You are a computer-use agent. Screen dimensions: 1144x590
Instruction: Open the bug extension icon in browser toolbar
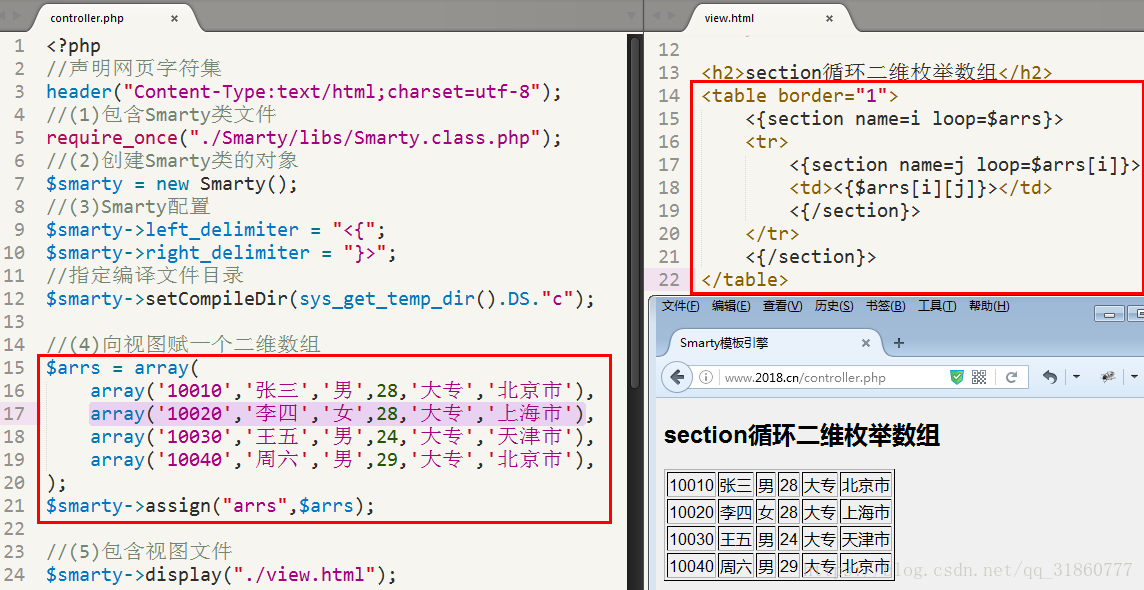tap(1108, 377)
